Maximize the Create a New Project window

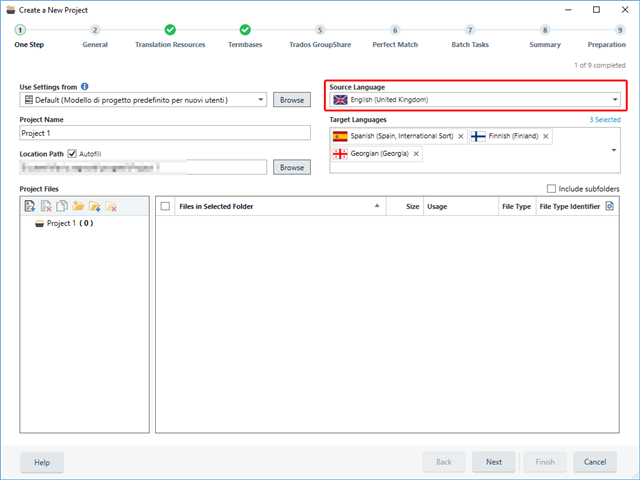click(x=596, y=9)
